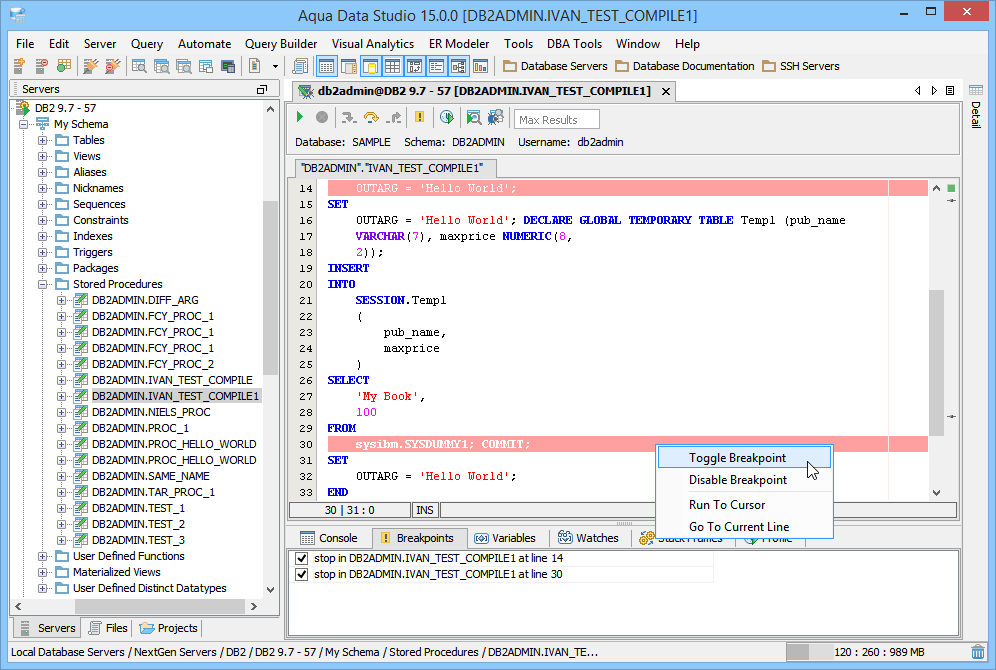Expand the User Defined Functions node
The height and width of the screenshot is (670, 996).
(43, 556)
